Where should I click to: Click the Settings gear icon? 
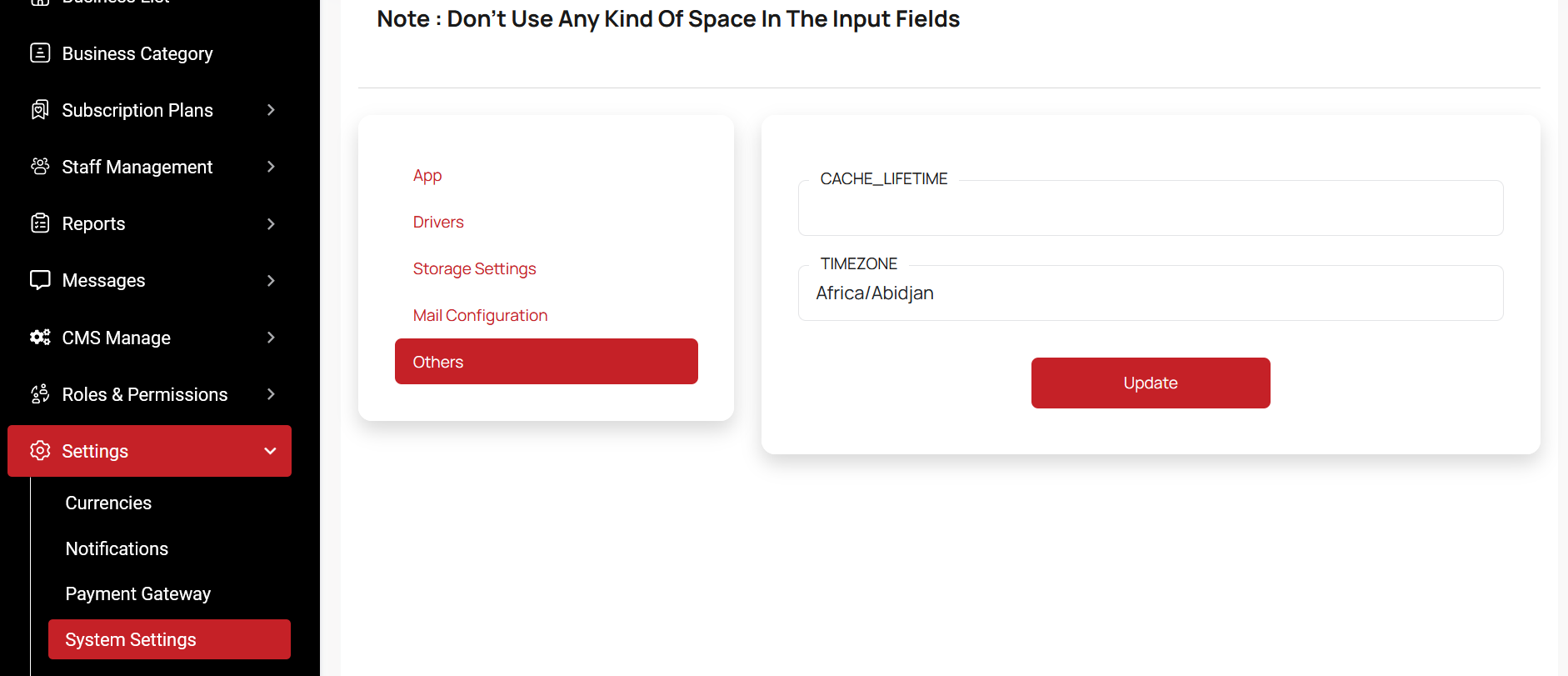click(x=40, y=451)
